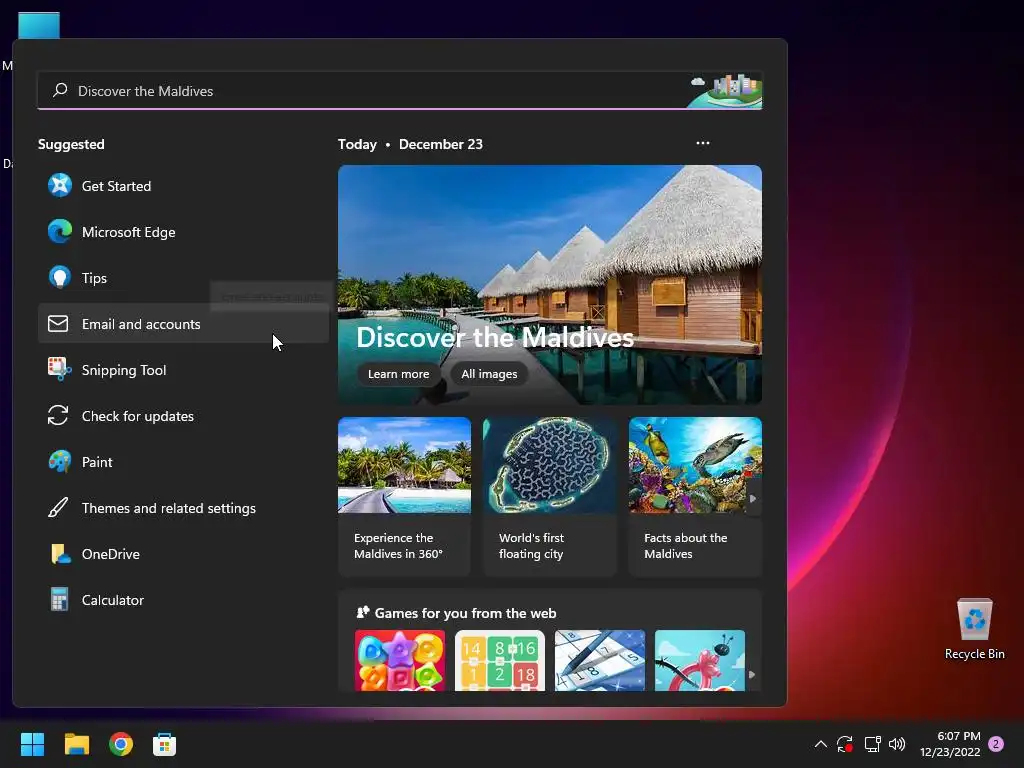Click the Games for you from the web heading
The width and height of the screenshot is (1024, 768).
click(x=465, y=613)
